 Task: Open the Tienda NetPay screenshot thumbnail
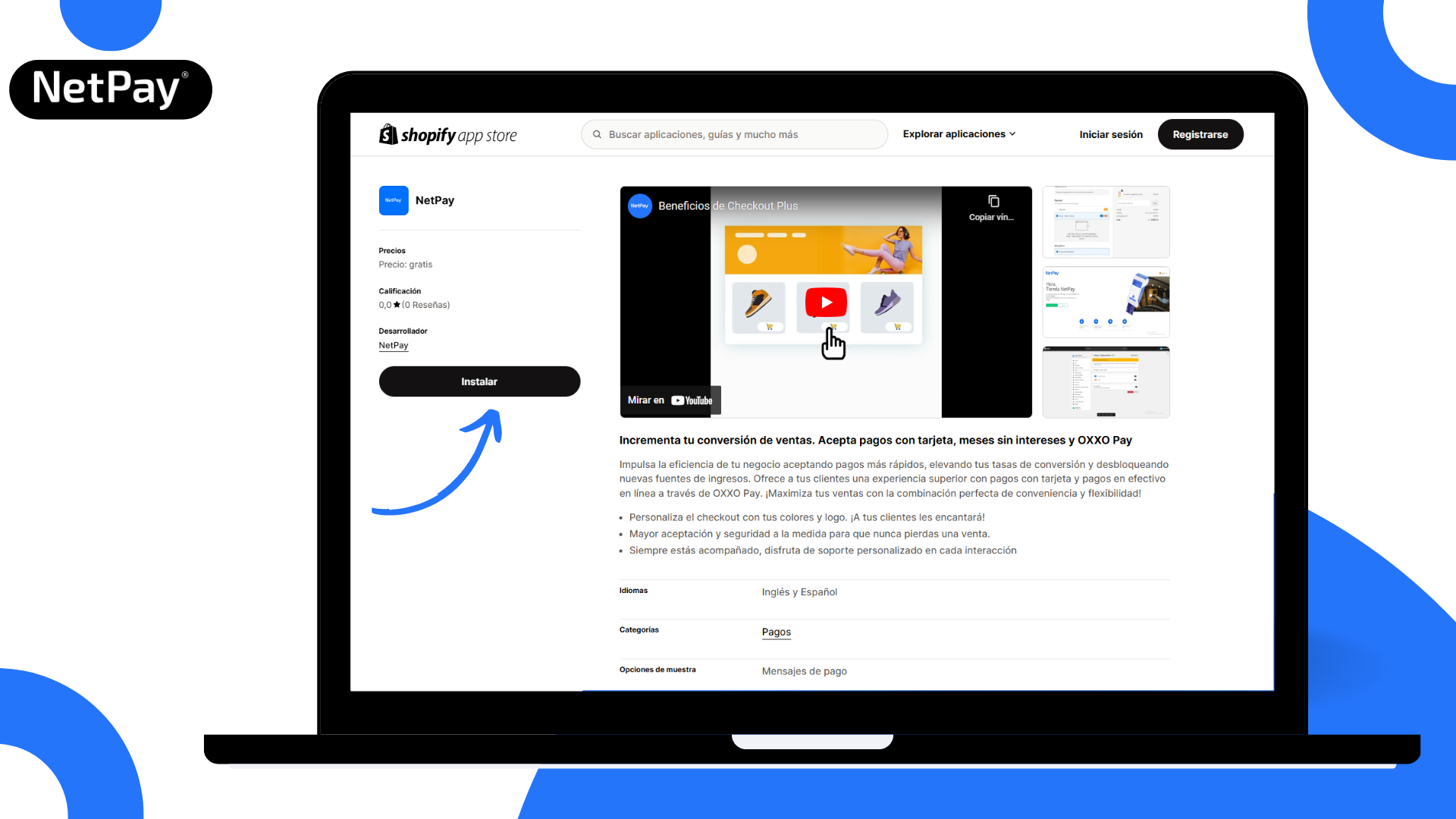click(x=1106, y=302)
